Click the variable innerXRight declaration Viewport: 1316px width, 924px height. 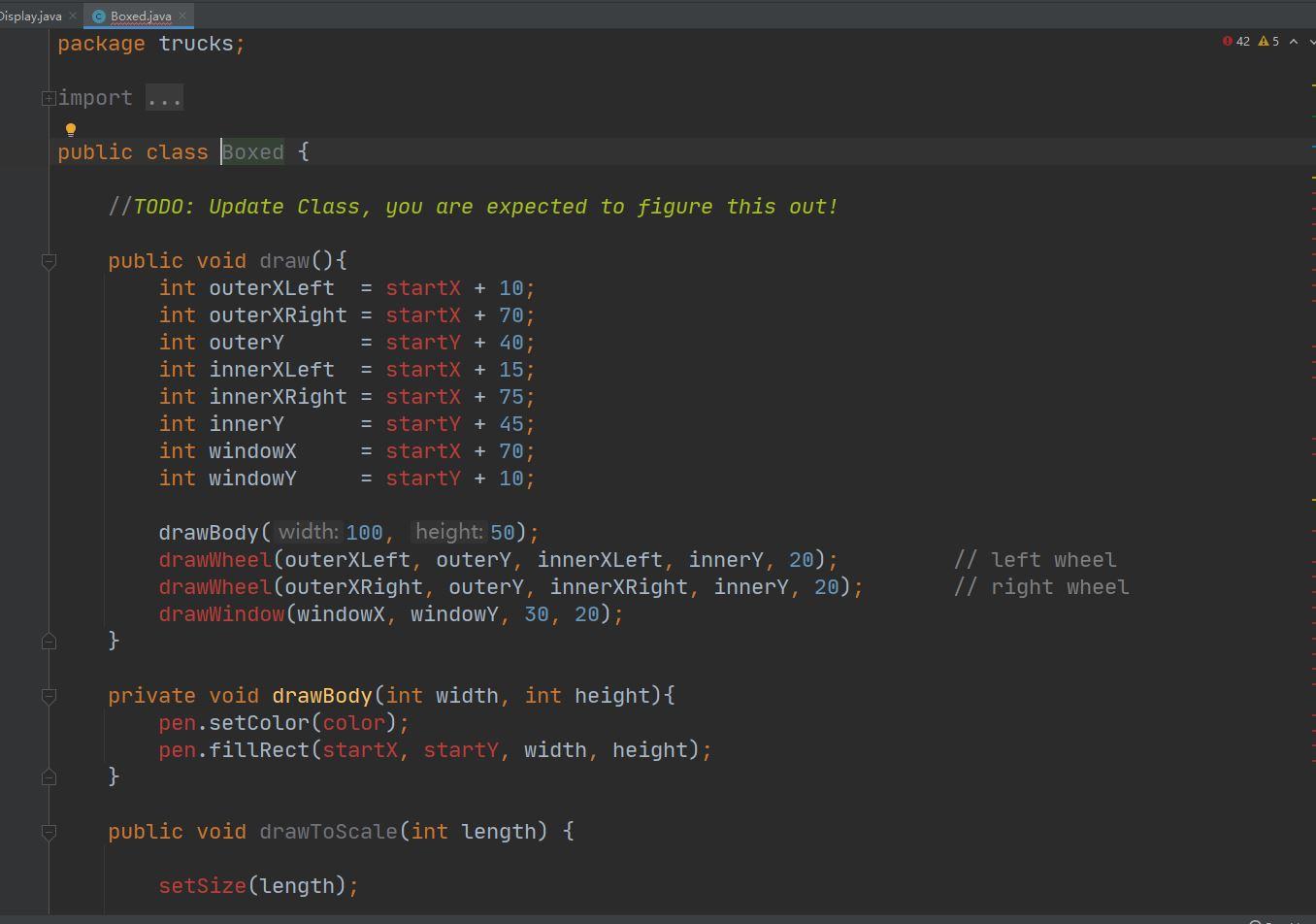click(278, 397)
